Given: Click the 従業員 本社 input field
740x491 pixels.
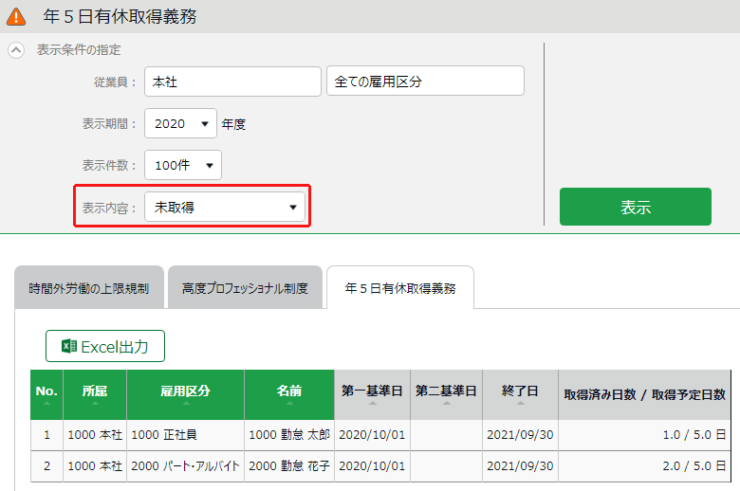Looking at the screenshot, I should pos(233,81).
